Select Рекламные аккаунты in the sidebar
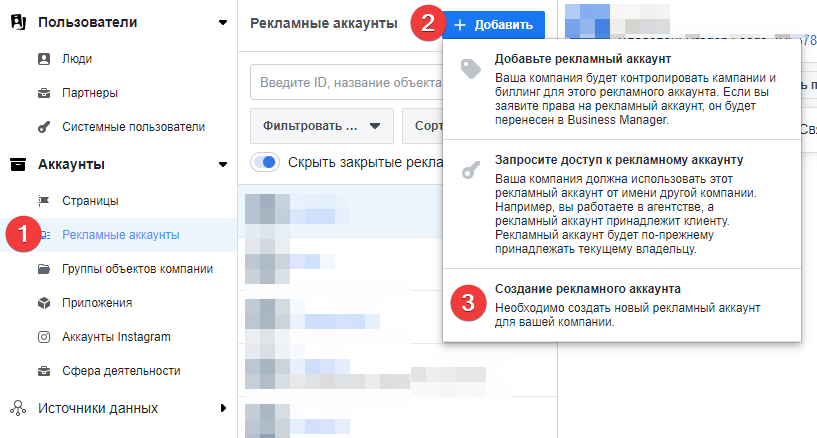The height and width of the screenshot is (438, 817). point(119,235)
